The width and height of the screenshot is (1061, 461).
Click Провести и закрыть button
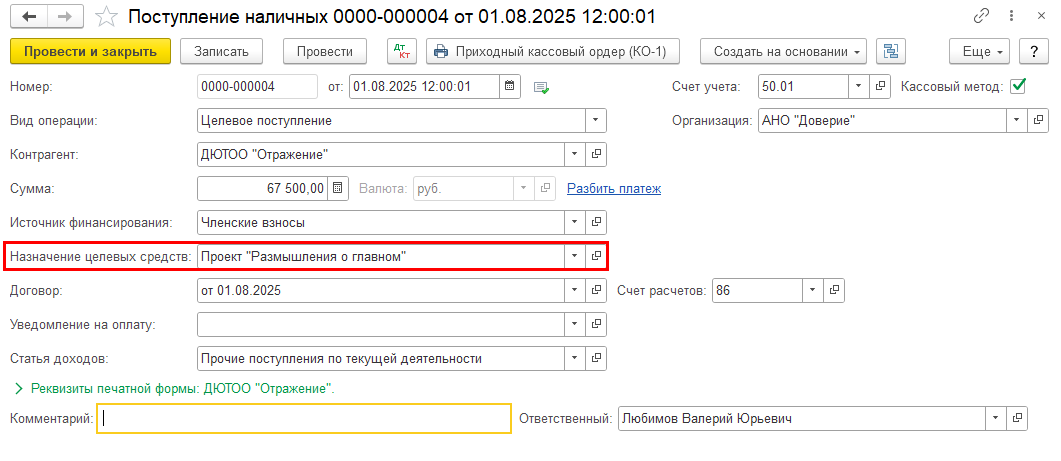90,51
